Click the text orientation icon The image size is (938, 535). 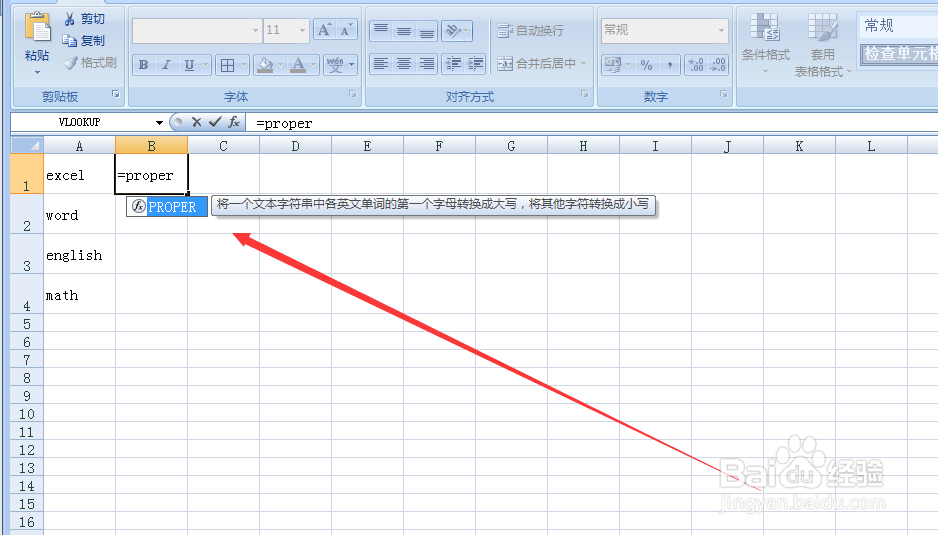click(453, 30)
